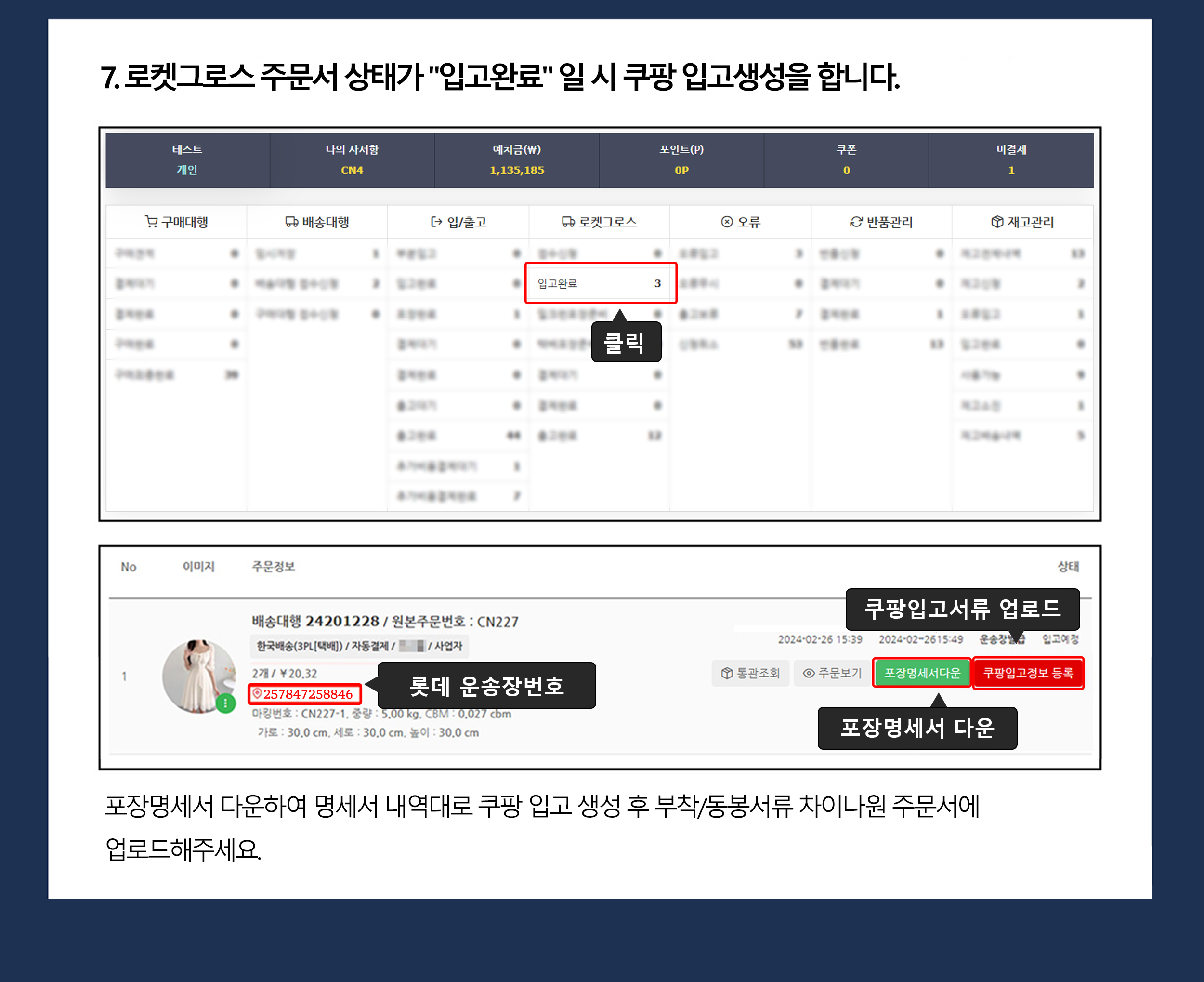Screen dimensions: 1204x982
Task: Click the 2024-02-2615:49 timestamp
Action: pos(921,639)
